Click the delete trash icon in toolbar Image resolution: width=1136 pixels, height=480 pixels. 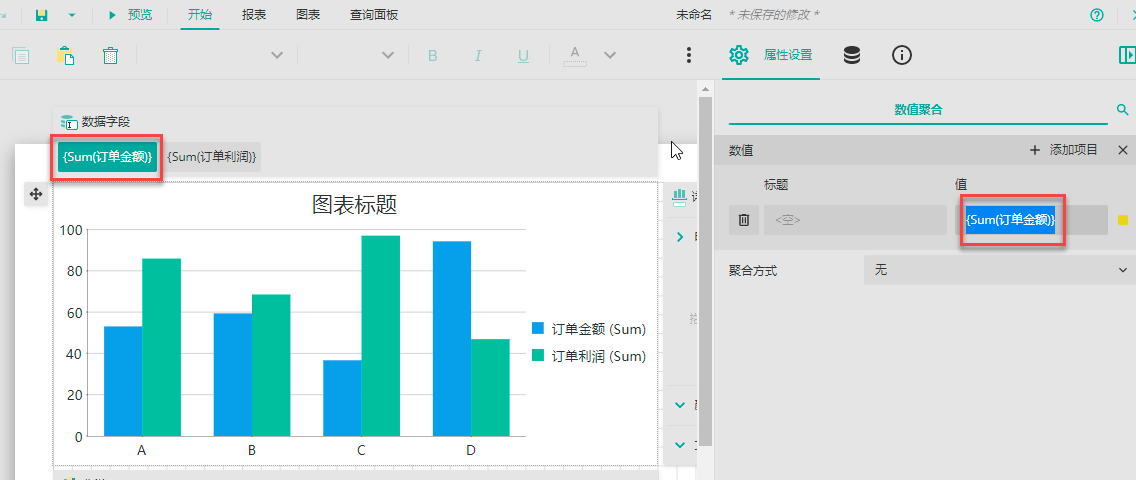[x=111, y=56]
